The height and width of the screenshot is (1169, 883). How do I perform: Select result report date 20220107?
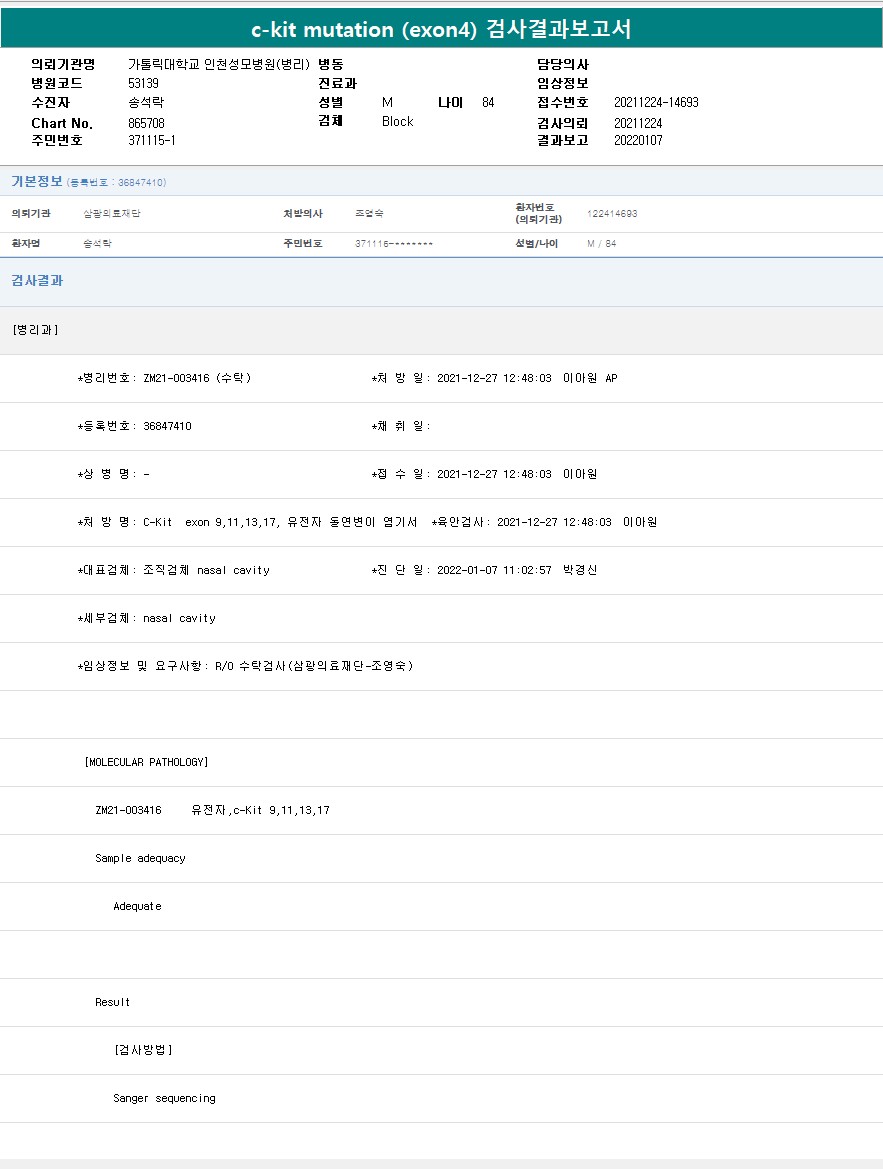(638, 140)
